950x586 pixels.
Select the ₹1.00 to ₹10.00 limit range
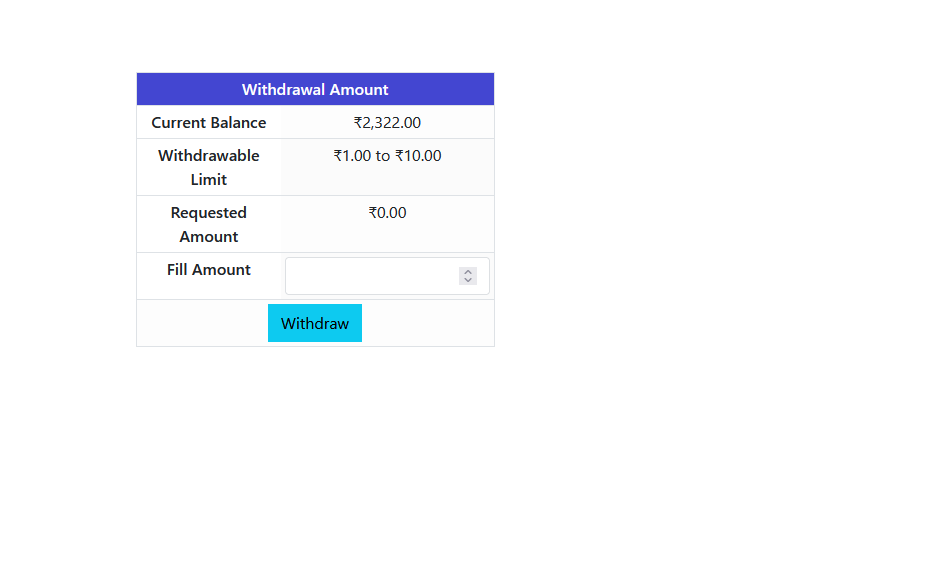[x=387, y=155]
